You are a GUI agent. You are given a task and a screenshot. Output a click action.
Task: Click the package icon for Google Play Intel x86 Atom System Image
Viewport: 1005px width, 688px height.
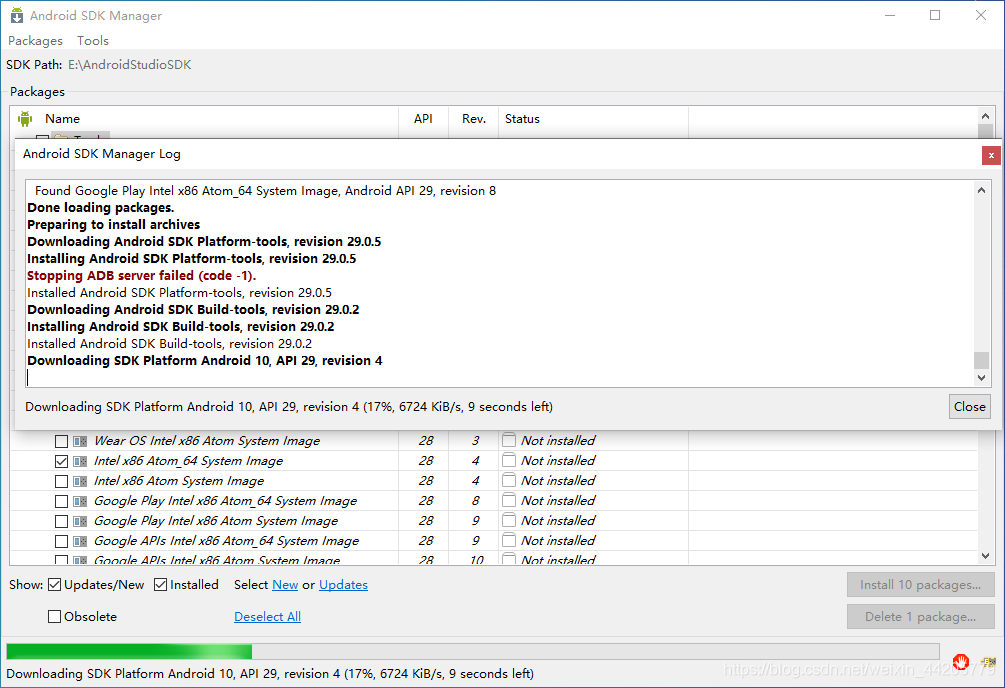[x=80, y=521]
